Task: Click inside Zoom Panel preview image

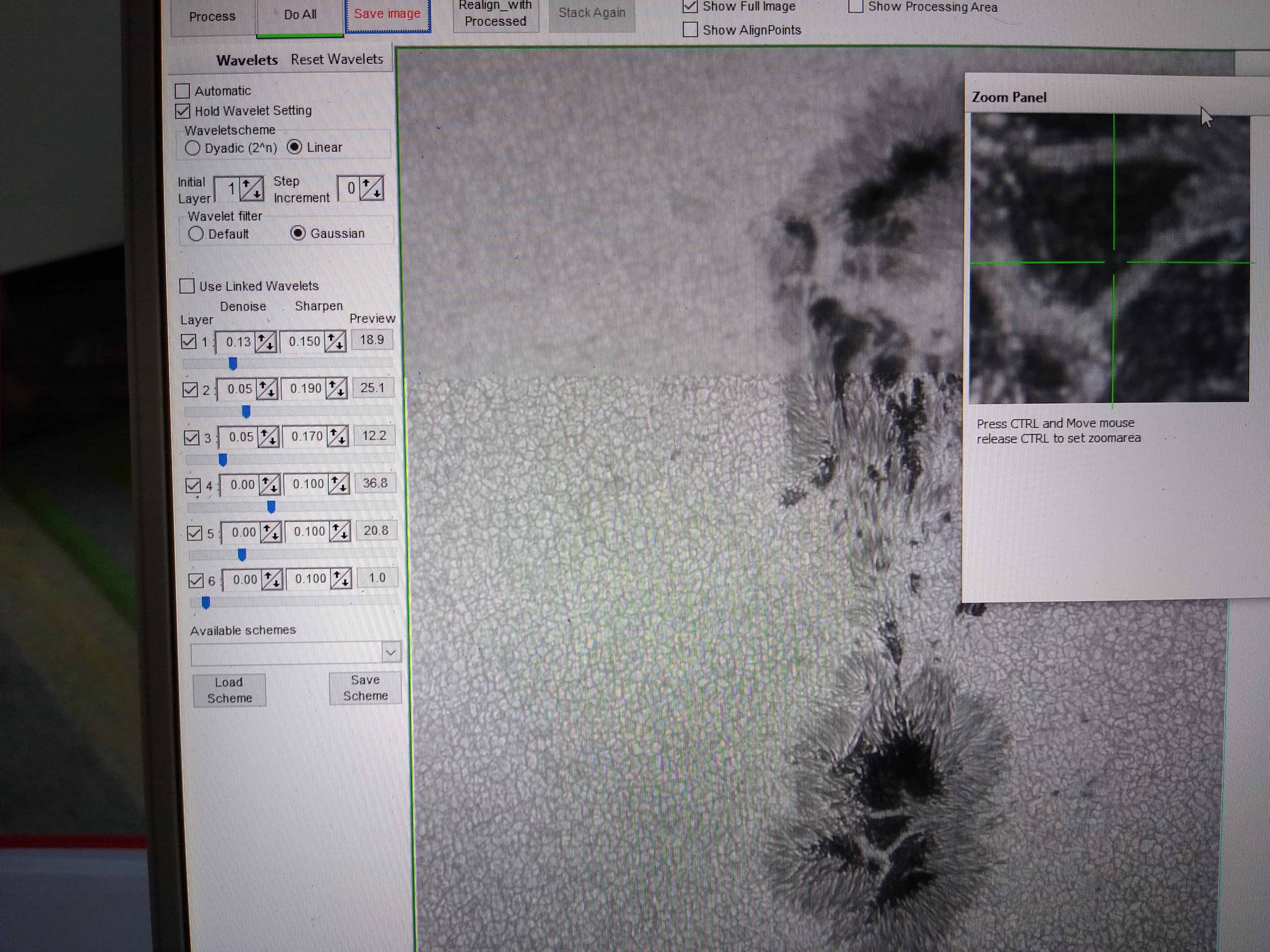Action: point(1109,258)
